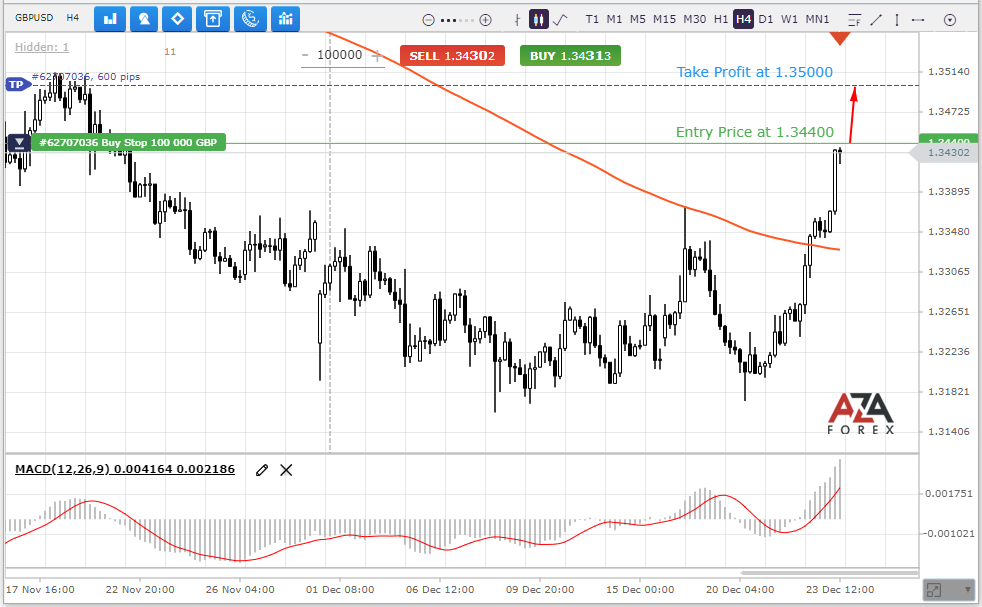This screenshot has height=607, width=982.
Task: Click the orange triangle marker above chart
Action: click(x=840, y=38)
